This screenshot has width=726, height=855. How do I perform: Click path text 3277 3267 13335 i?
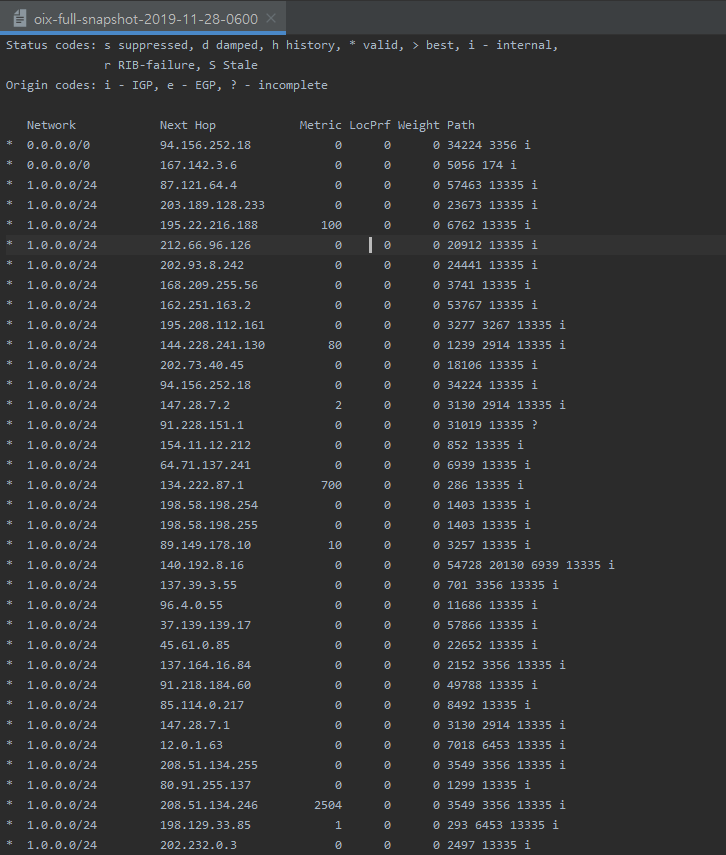[506, 325]
